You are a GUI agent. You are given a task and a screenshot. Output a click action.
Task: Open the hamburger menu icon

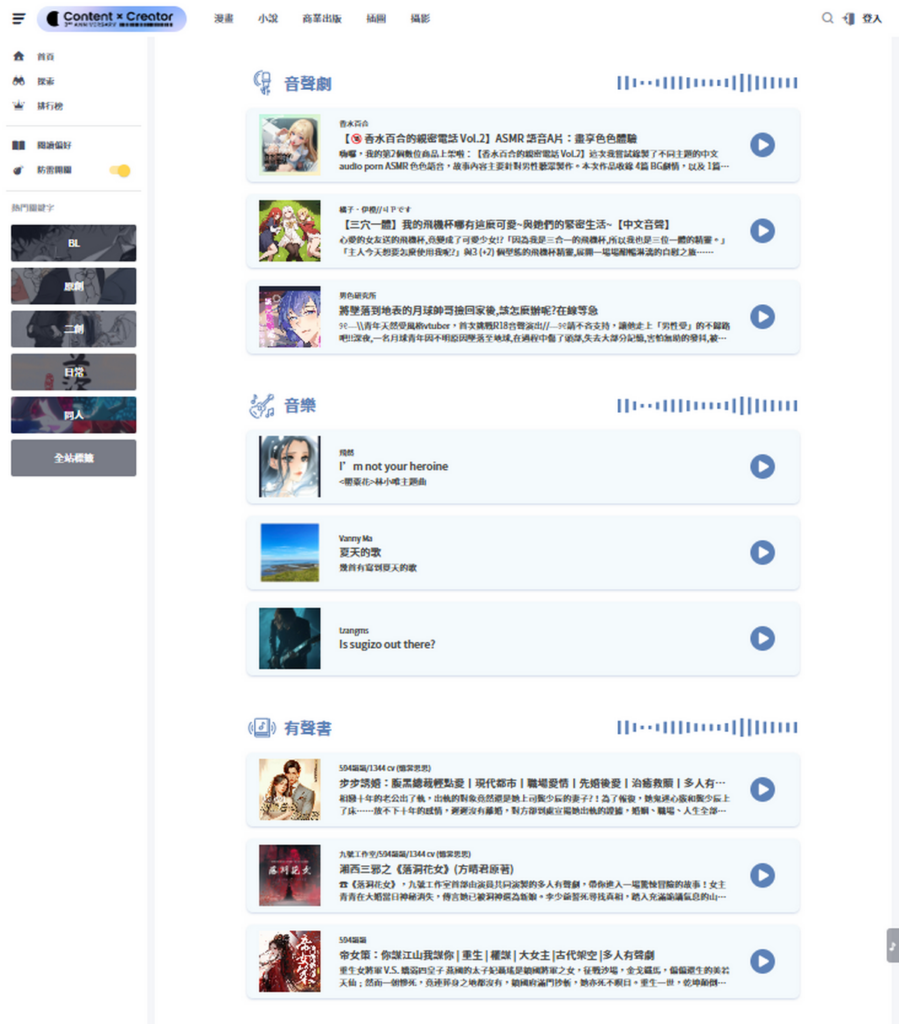(19, 18)
